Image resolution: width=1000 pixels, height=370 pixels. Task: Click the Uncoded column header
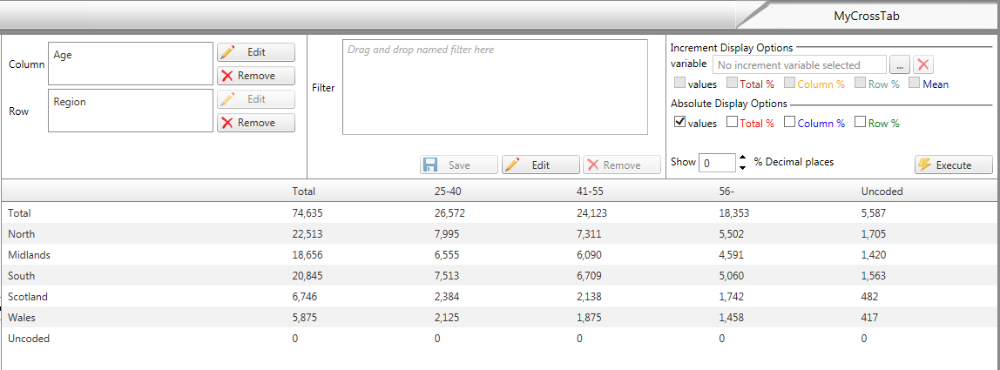(x=881, y=191)
